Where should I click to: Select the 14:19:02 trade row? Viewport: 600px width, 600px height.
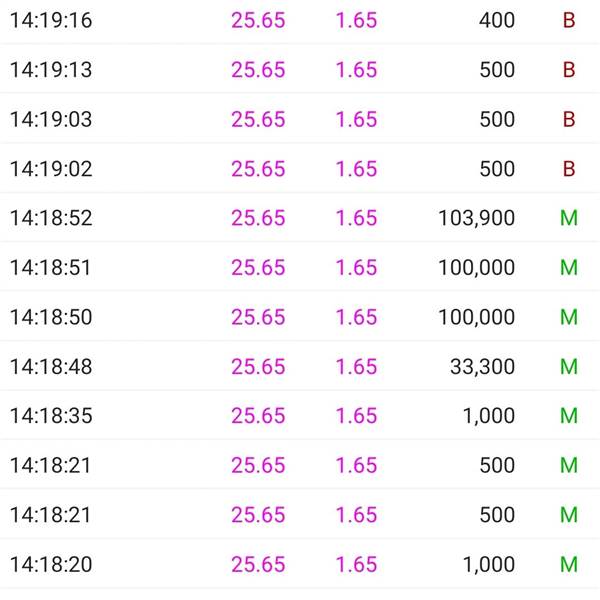[x=300, y=169]
